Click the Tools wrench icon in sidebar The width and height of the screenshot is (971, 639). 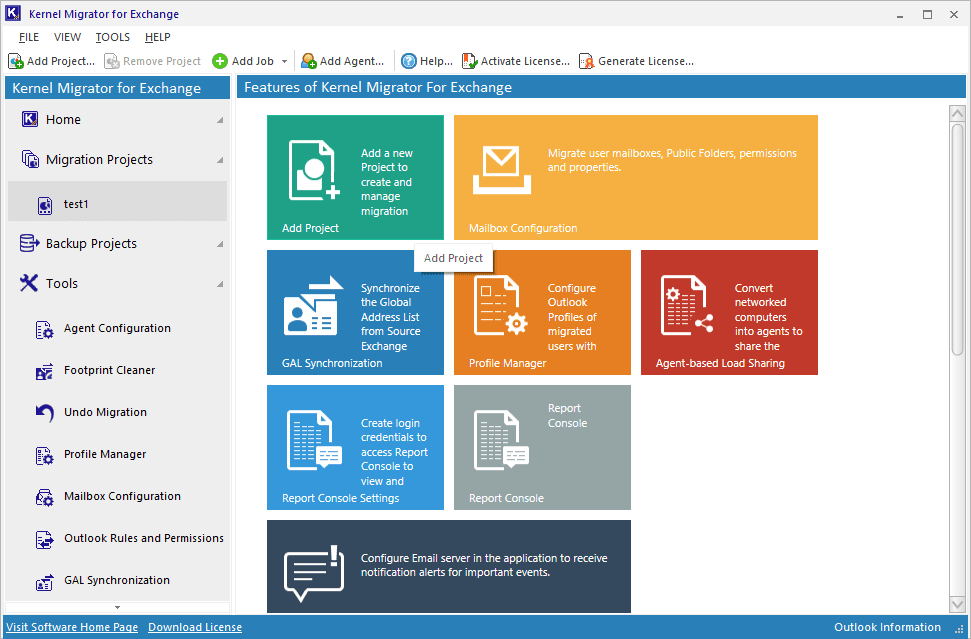(28, 283)
